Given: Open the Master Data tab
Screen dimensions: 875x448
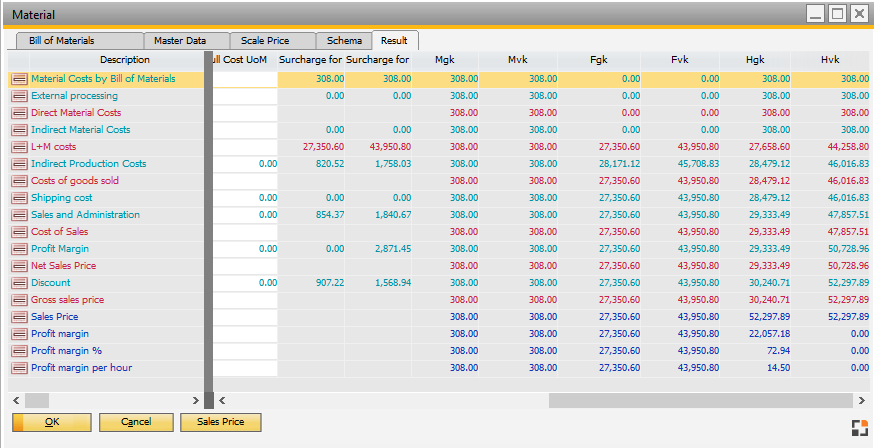Looking at the screenshot, I should tap(180, 41).
